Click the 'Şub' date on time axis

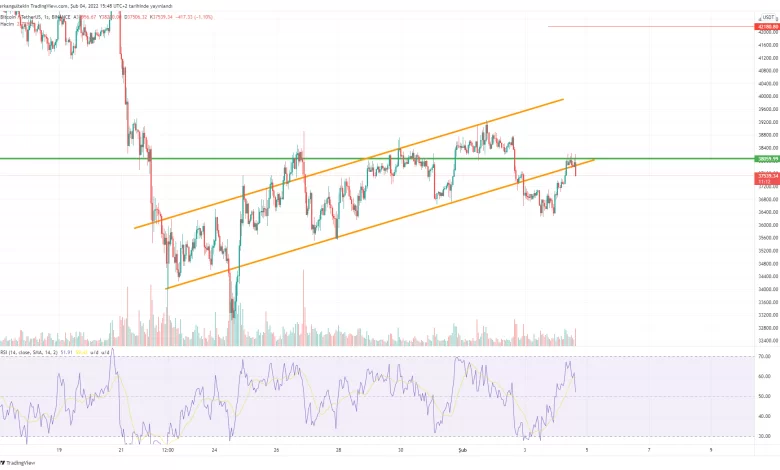coord(462,451)
